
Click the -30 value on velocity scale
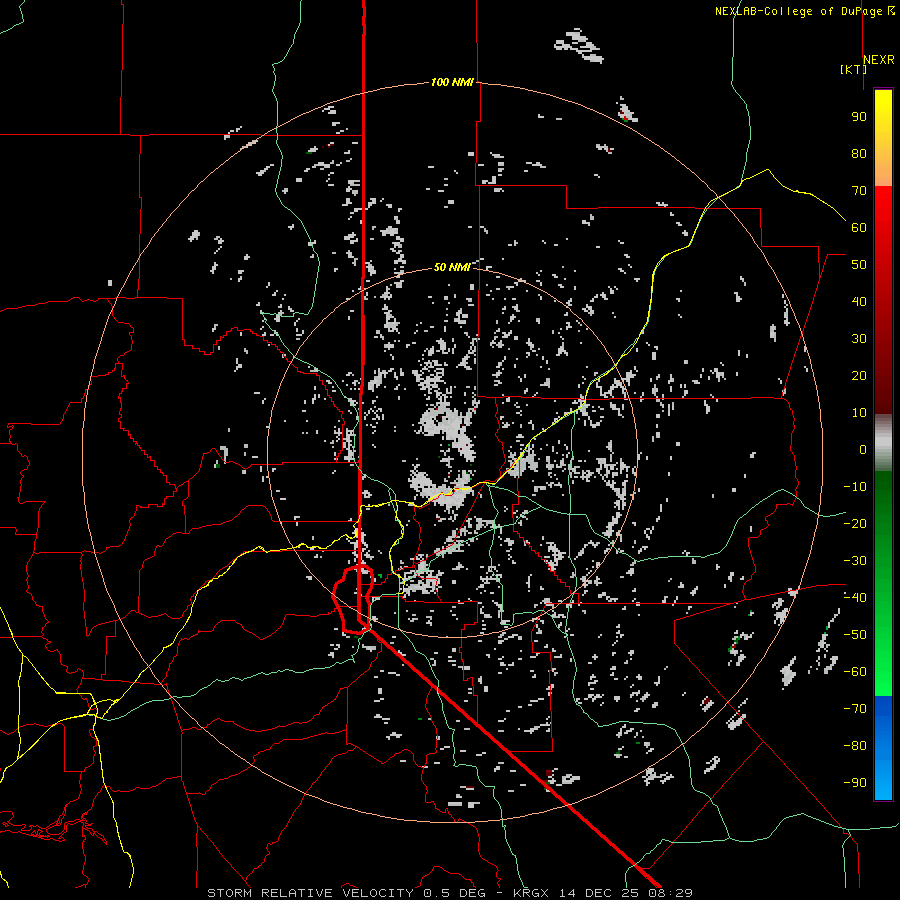(855, 561)
